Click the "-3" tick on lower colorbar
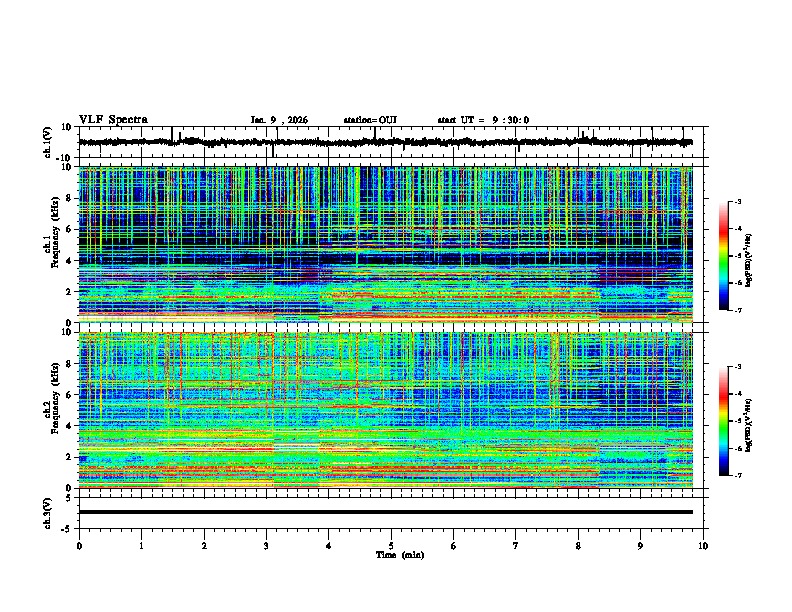Viewport: 792px width, 612px height. 738,367
